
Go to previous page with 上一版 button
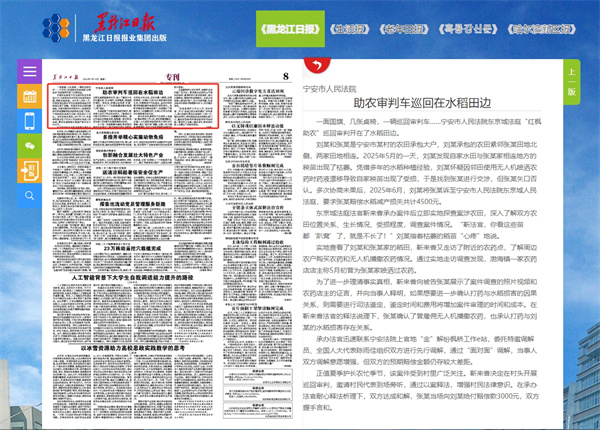tap(572, 82)
